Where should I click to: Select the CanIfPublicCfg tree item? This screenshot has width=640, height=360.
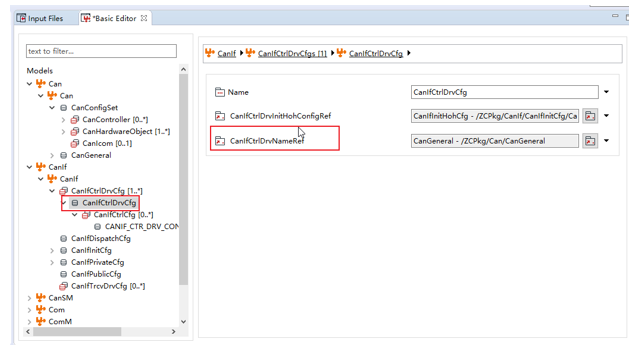pyautogui.click(x=96, y=274)
